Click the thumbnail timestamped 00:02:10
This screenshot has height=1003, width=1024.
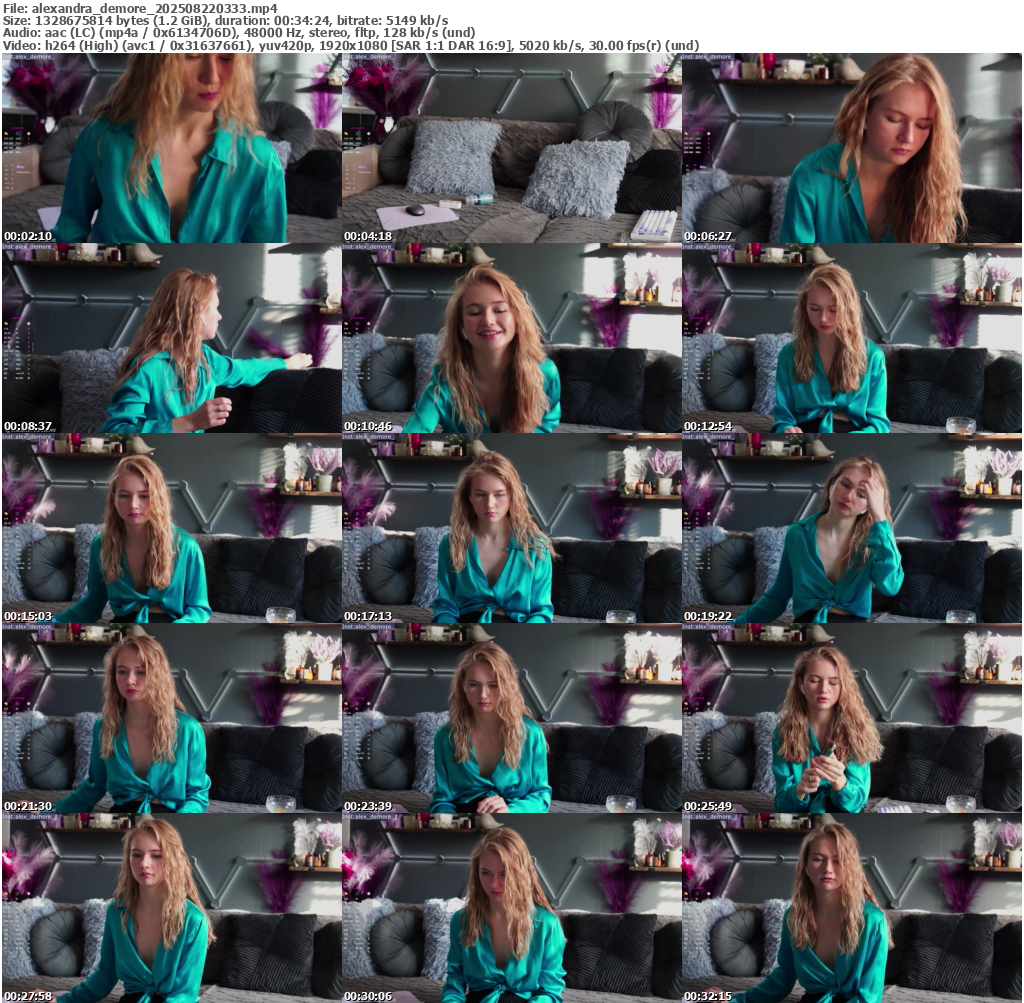(172, 148)
